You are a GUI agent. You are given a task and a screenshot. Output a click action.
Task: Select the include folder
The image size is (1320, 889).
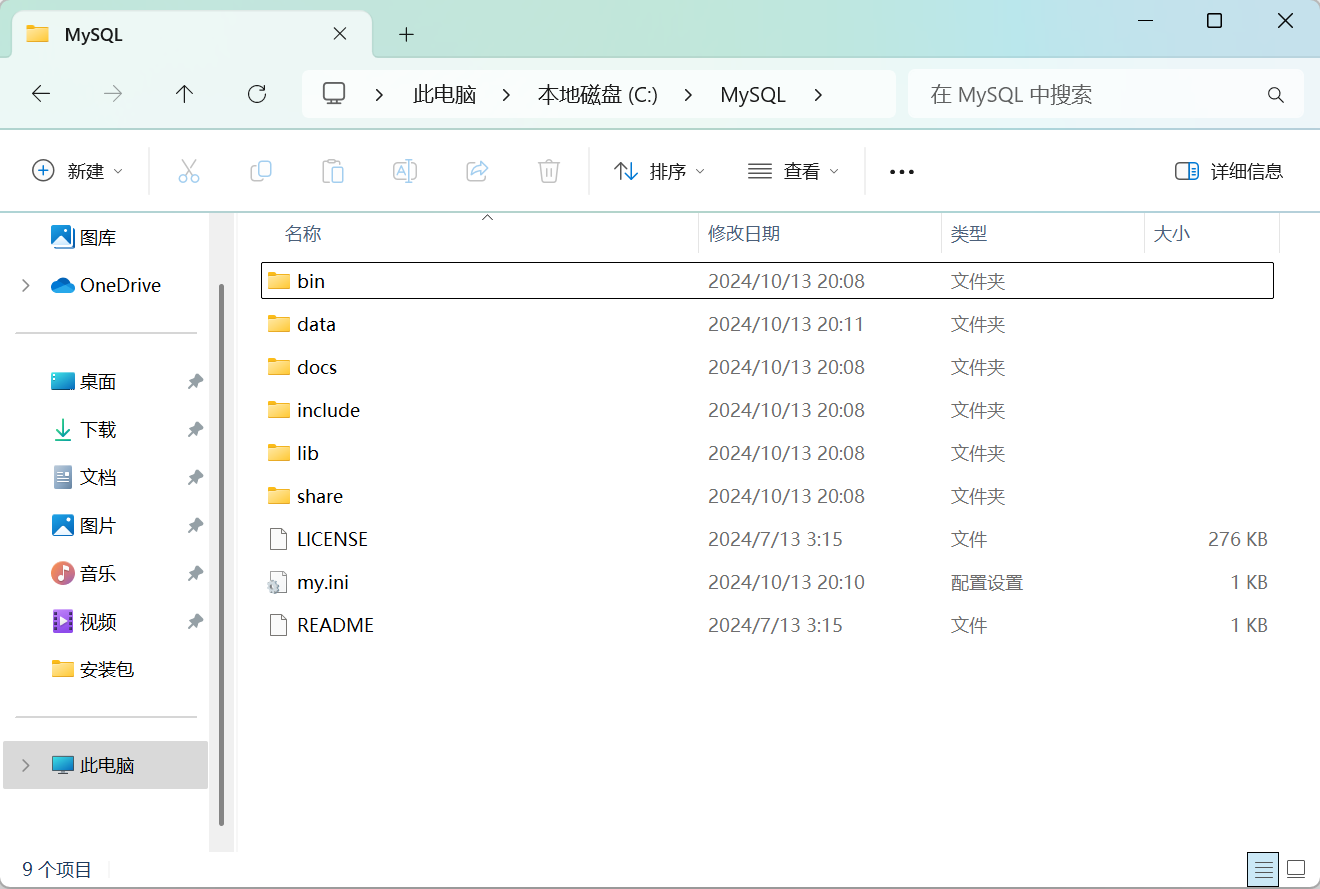point(767,410)
